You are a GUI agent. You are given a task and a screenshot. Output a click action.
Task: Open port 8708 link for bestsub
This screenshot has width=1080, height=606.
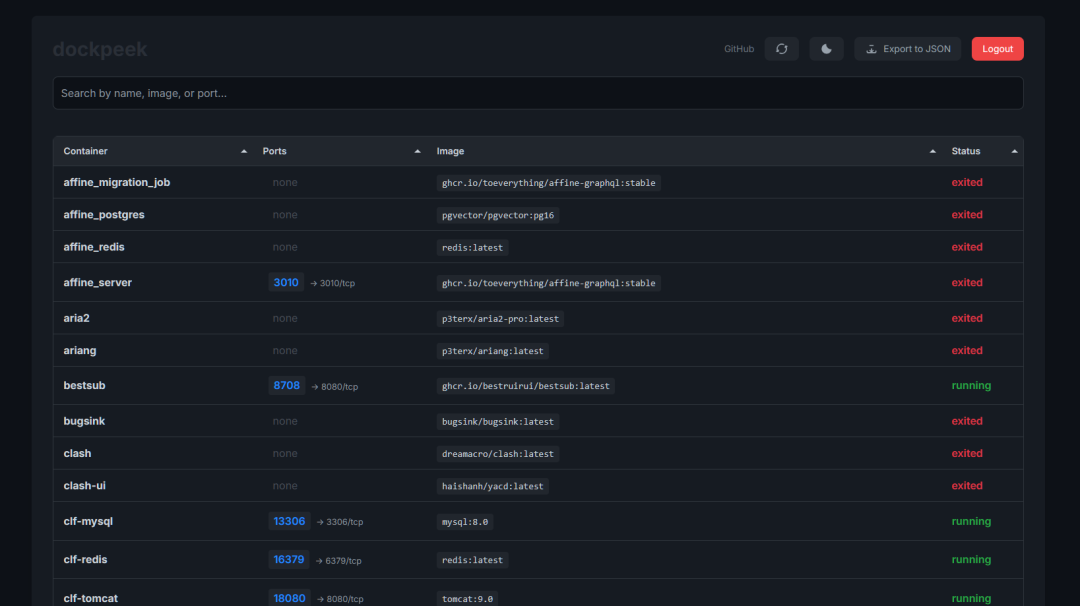click(x=287, y=386)
